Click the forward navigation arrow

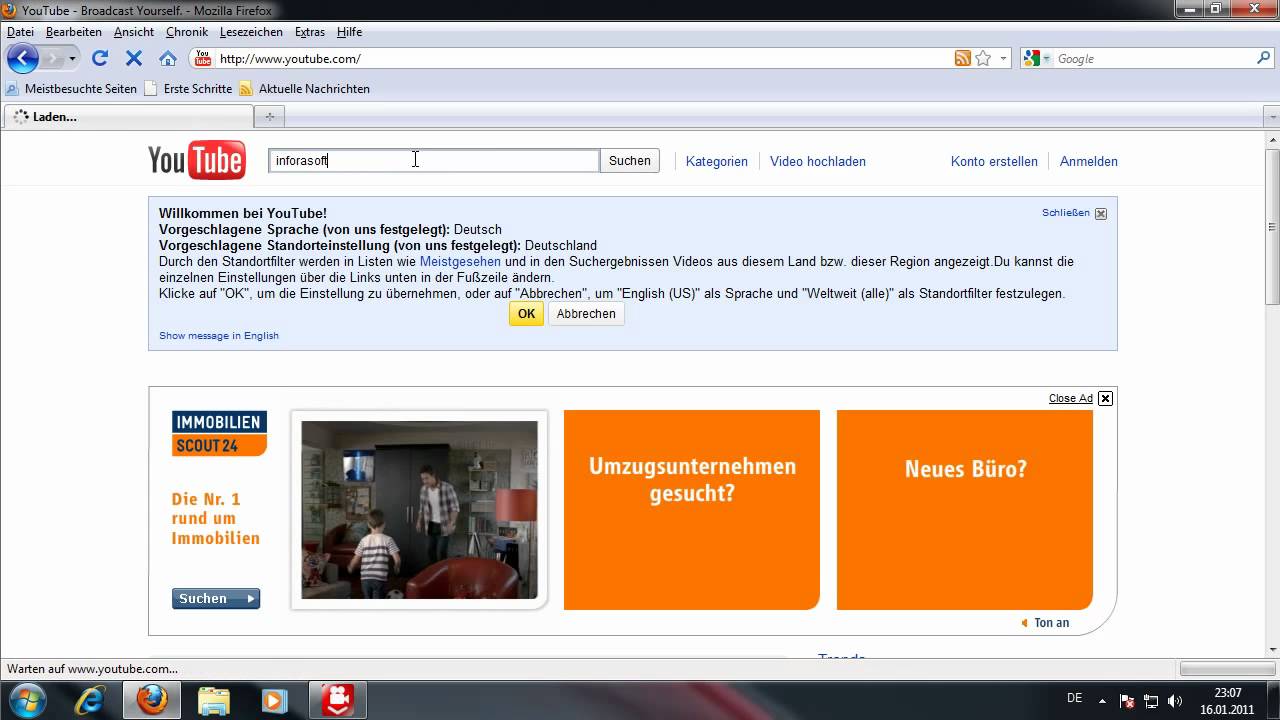tap(52, 59)
